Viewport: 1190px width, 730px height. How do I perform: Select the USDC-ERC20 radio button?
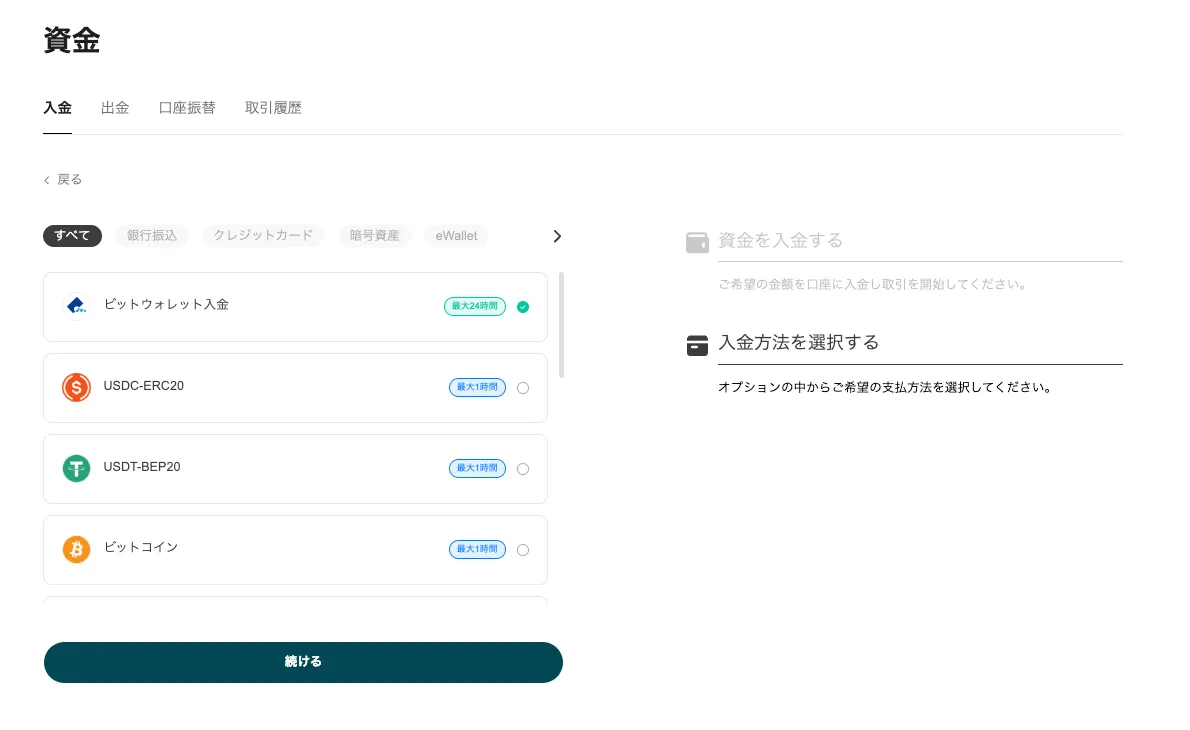click(523, 388)
